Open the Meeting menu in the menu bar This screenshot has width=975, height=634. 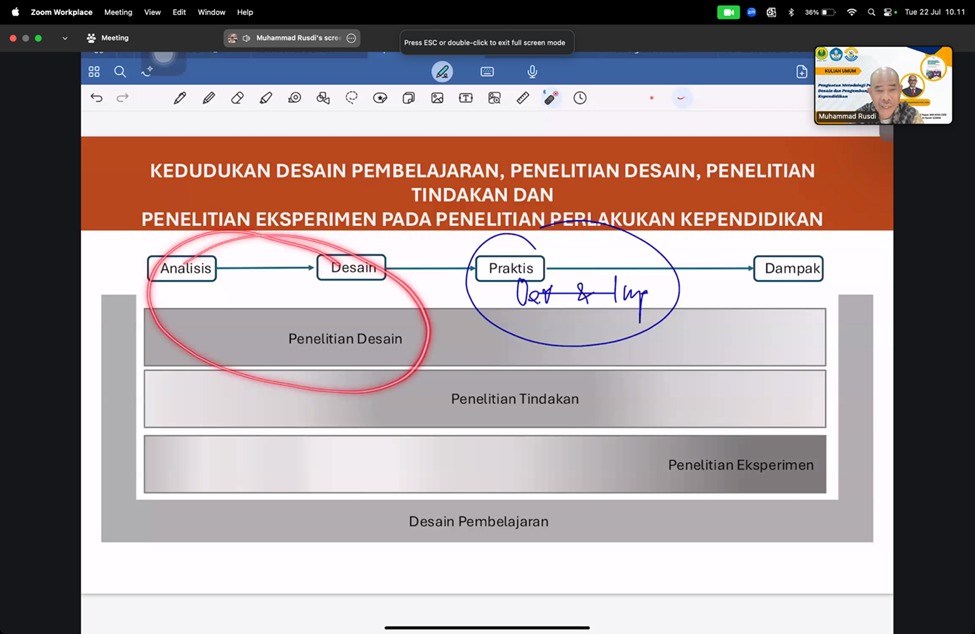click(118, 12)
